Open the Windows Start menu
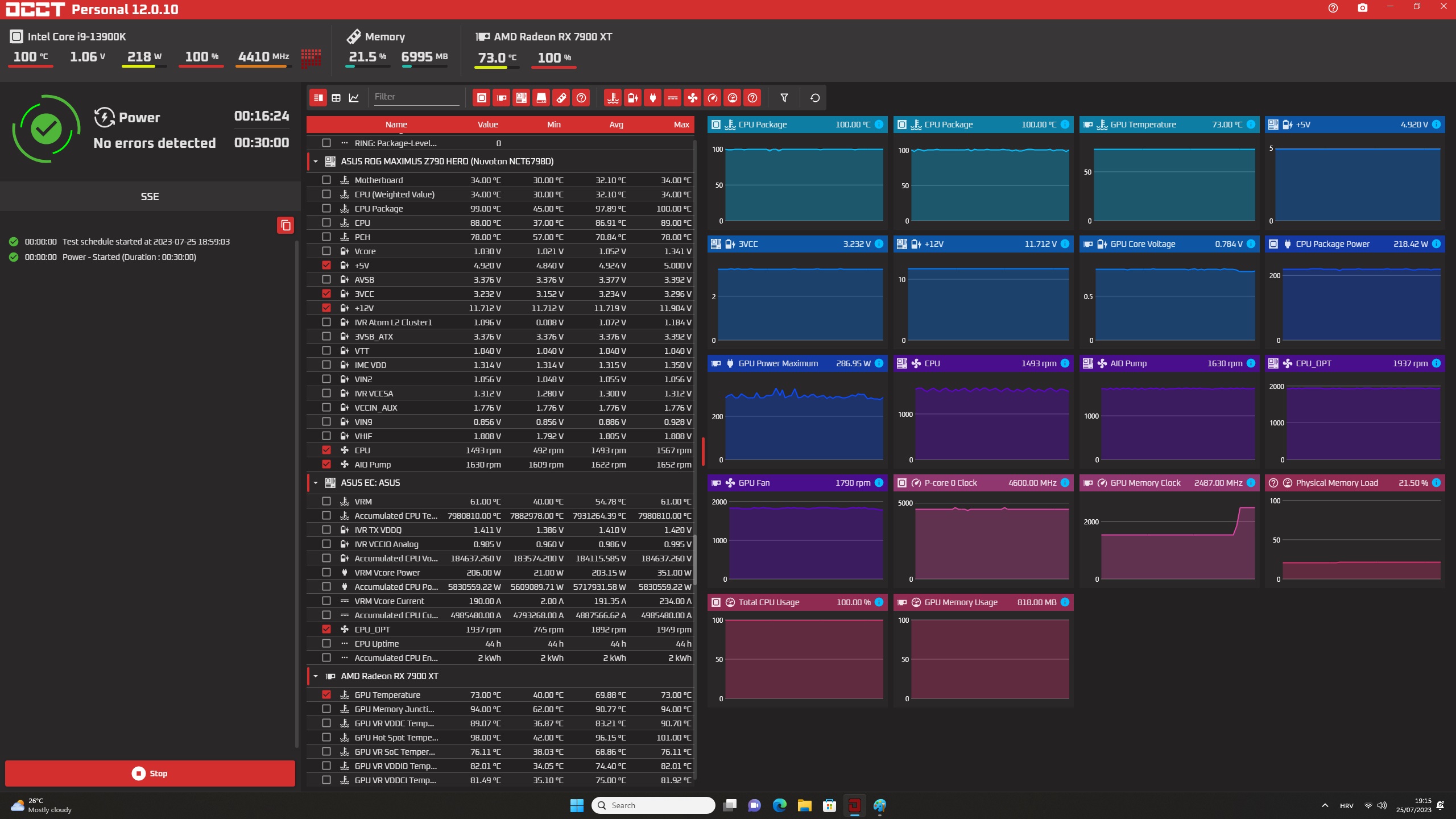Screen dimensions: 1456x819 tap(577, 805)
